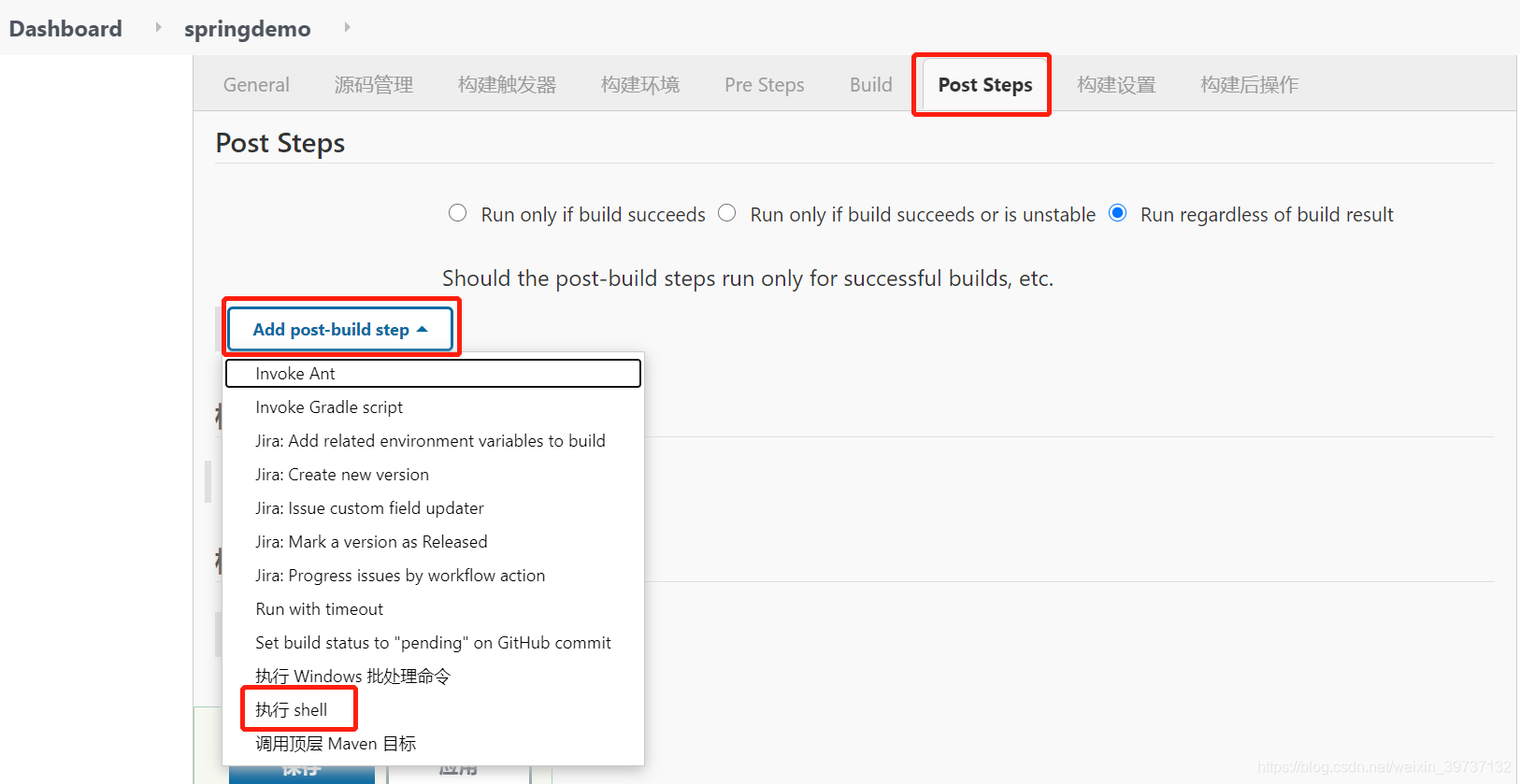The image size is (1520, 784).
Task: Open the Dashboard breadcrumb link
Action: (65, 28)
